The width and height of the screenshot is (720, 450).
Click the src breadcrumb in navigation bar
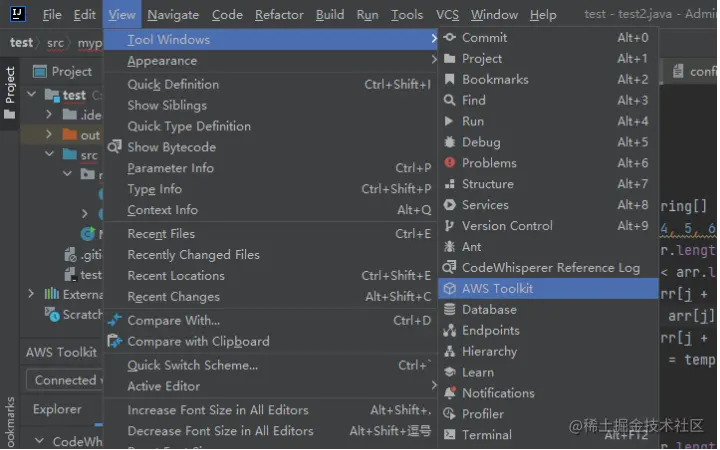[x=55, y=43]
